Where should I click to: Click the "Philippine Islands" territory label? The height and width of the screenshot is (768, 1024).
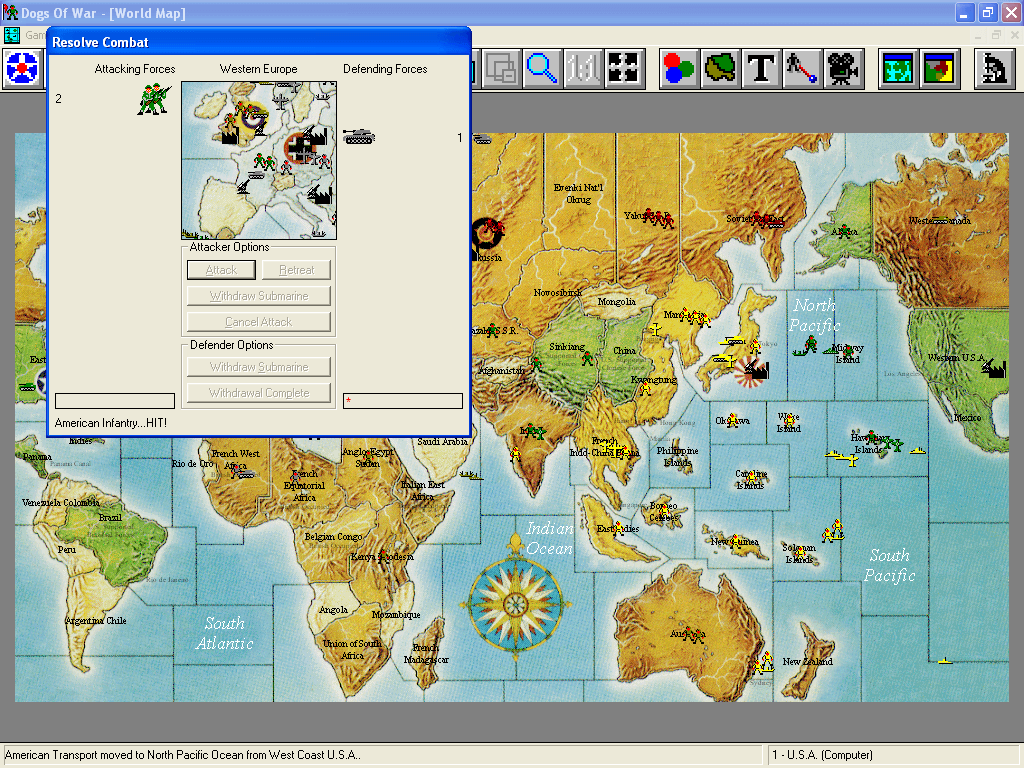pyautogui.click(x=677, y=456)
